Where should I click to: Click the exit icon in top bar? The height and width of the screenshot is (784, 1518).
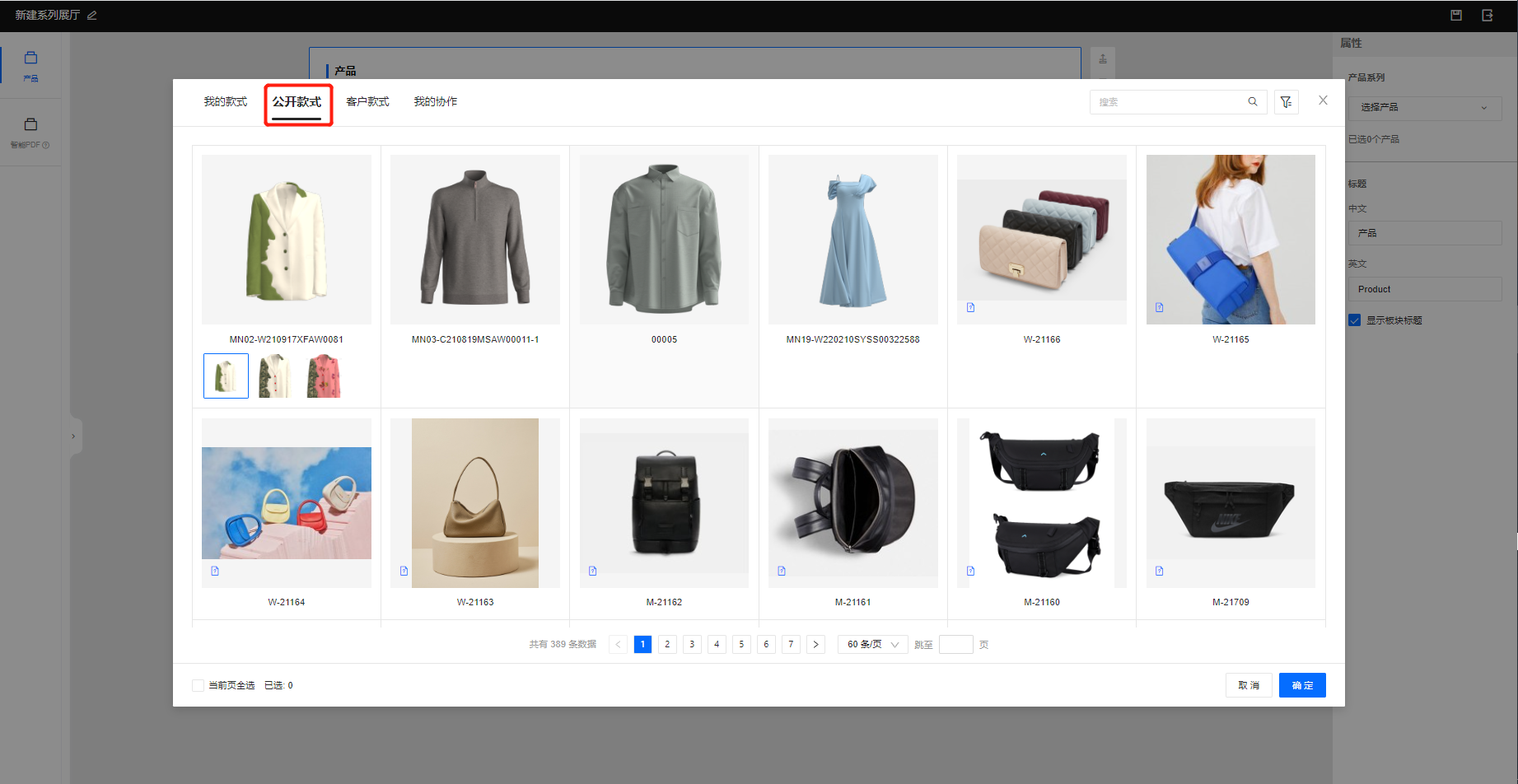(1488, 16)
